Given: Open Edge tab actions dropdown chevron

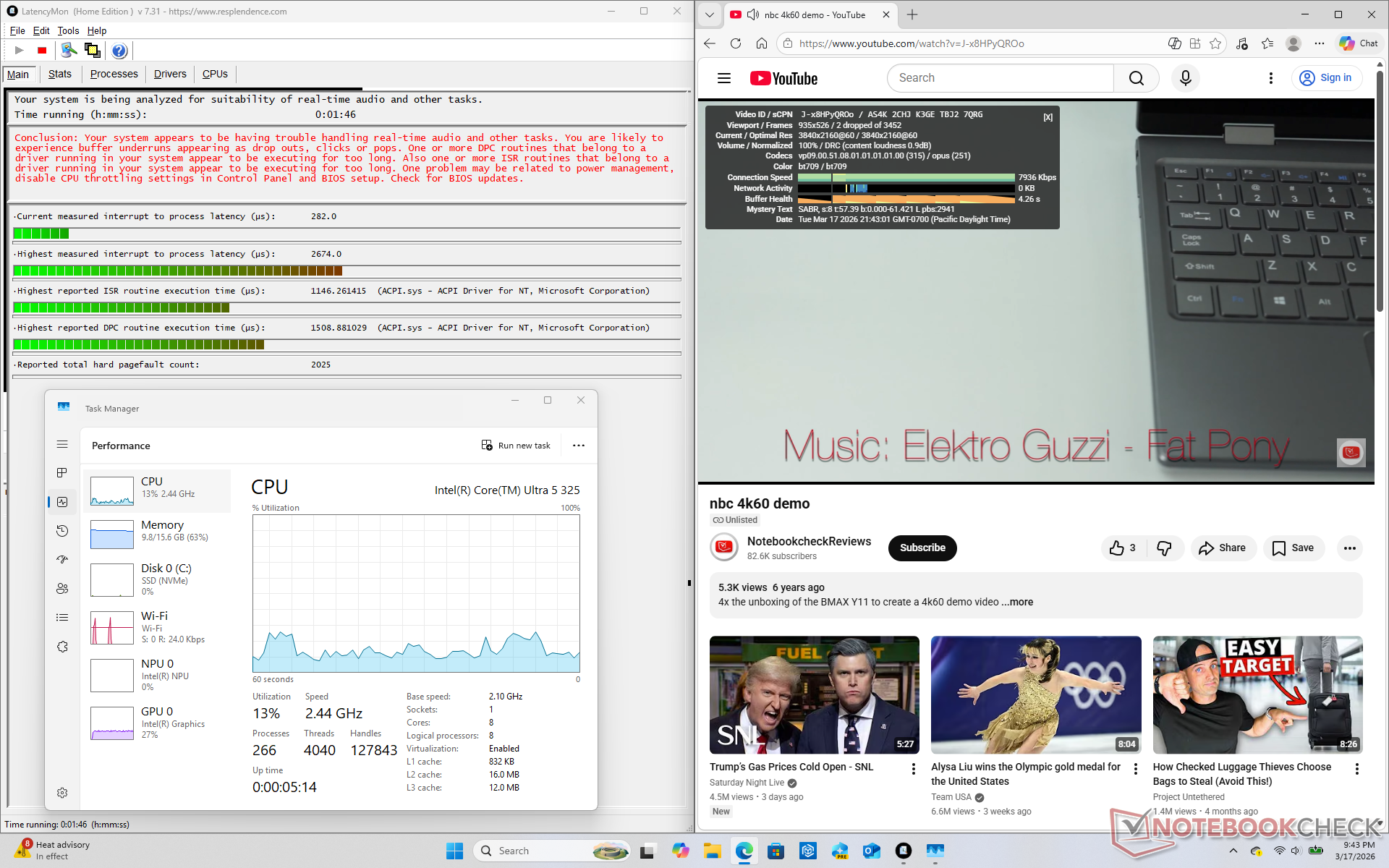Looking at the screenshot, I should coord(710,14).
